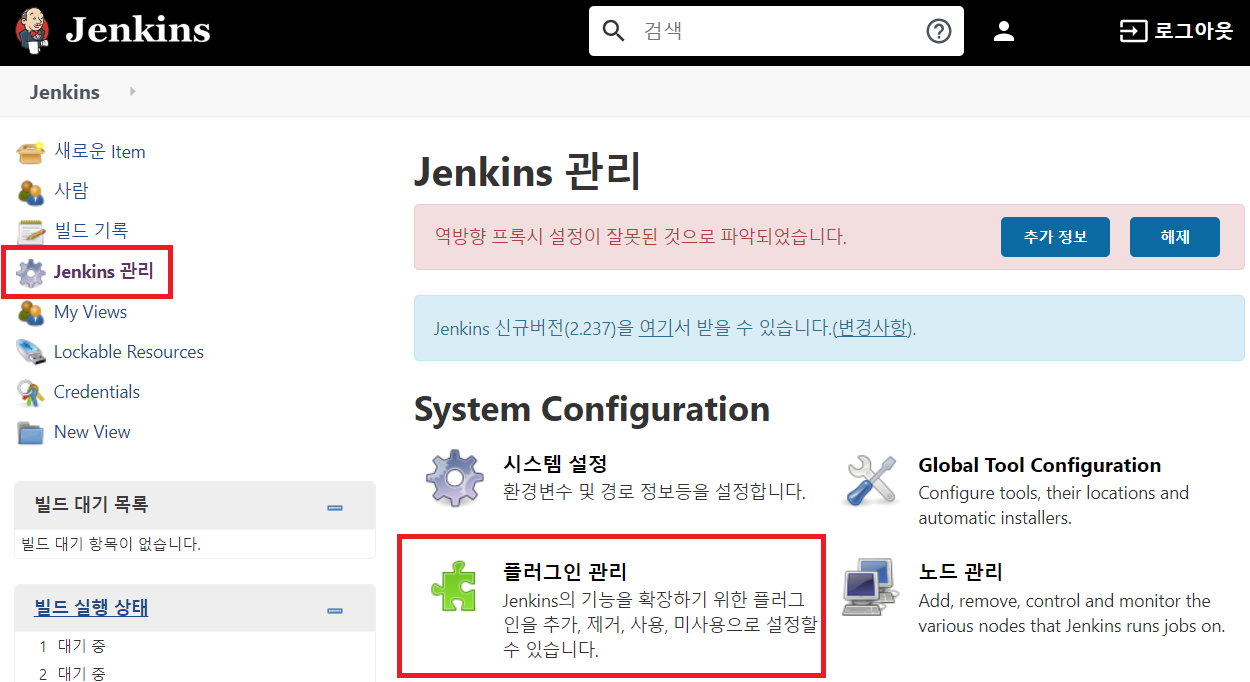Click the 새로운 Item box icon
Image resolution: width=1250 pixels, height=682 pixels.
tap(31, 152)
